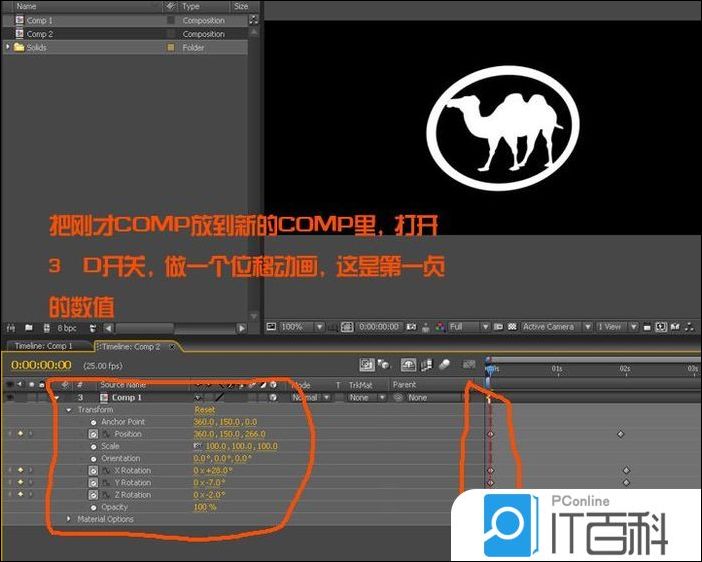Click the Name column header in Project

click(x=26, y=6)
